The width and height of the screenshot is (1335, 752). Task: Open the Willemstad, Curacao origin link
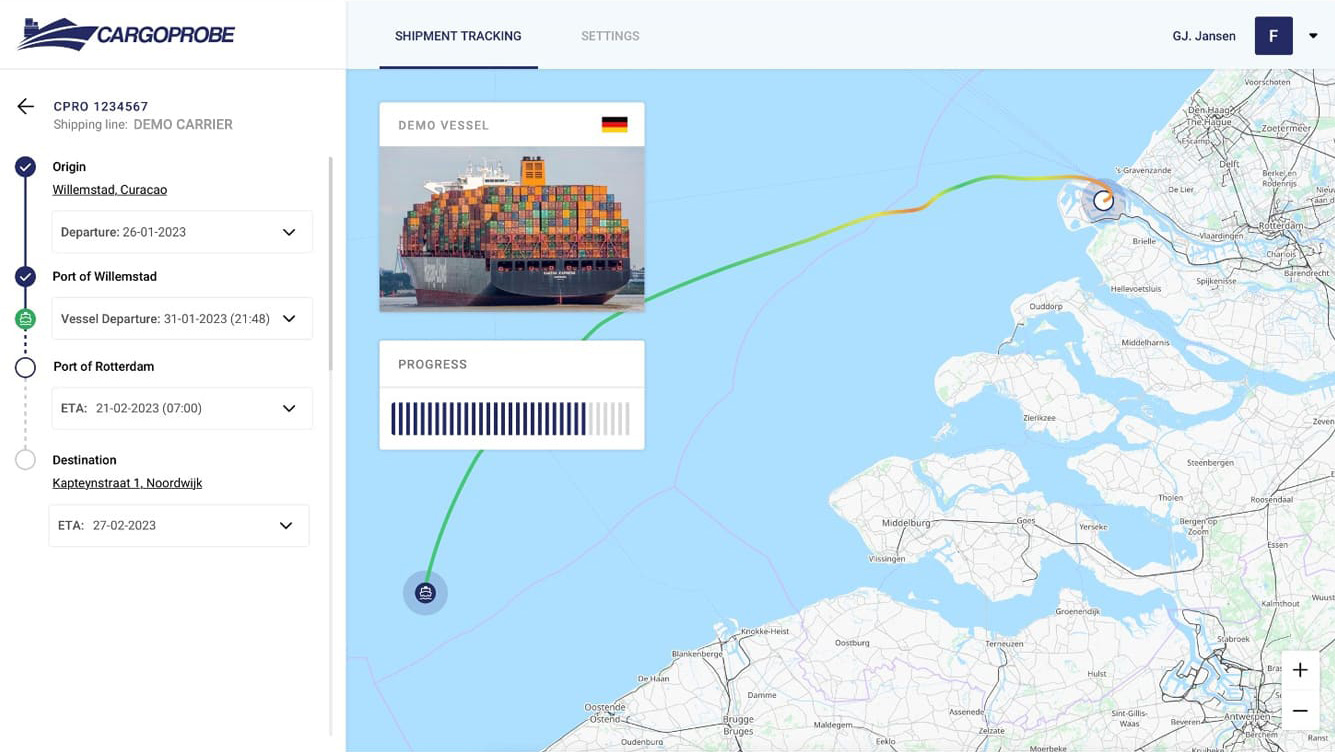(109, 189)
